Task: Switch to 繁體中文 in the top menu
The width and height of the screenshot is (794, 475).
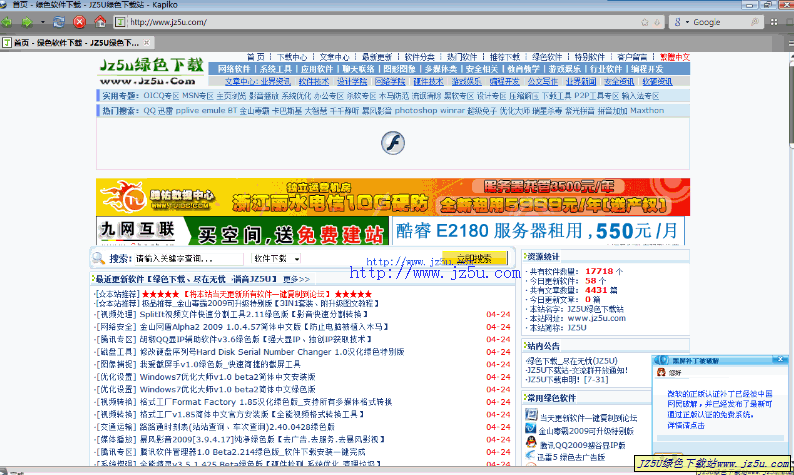Action: tap(674, 57)
